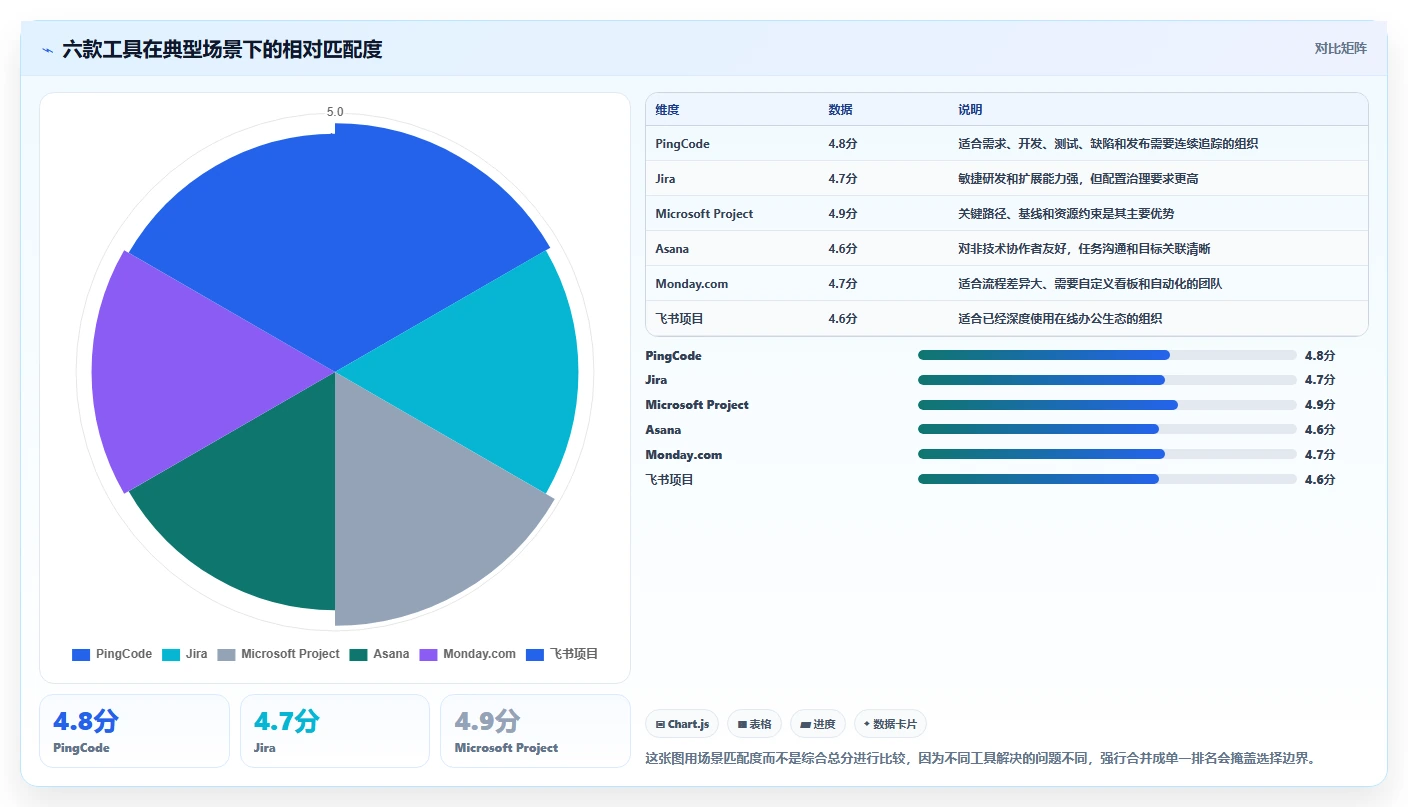Click the description 适合流程差异大、需要自定义看板和自动化的团队
The height and width of the screenshot is (807, 1408).
coord(1090,284)
